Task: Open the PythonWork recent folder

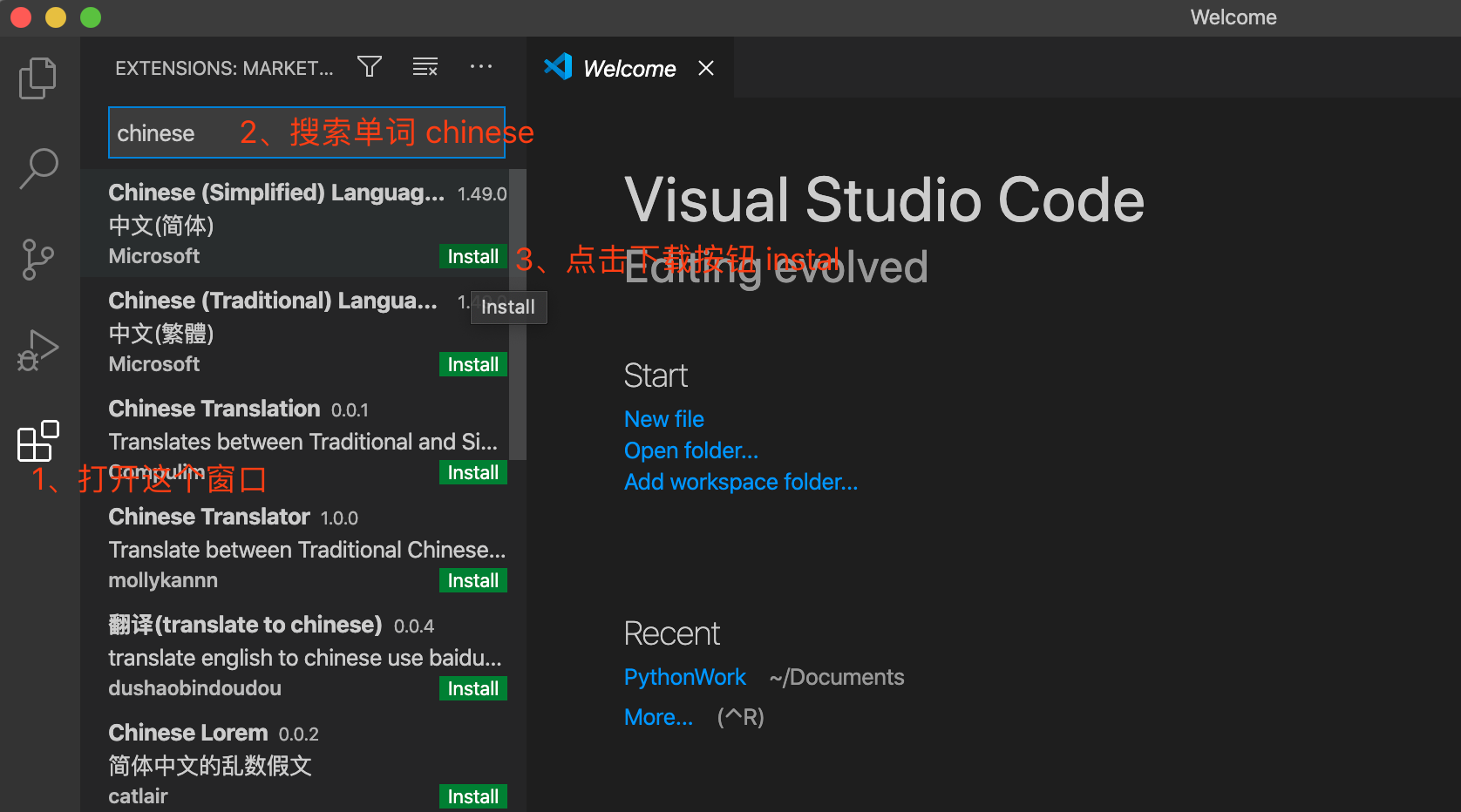Action: coord(684,676)
